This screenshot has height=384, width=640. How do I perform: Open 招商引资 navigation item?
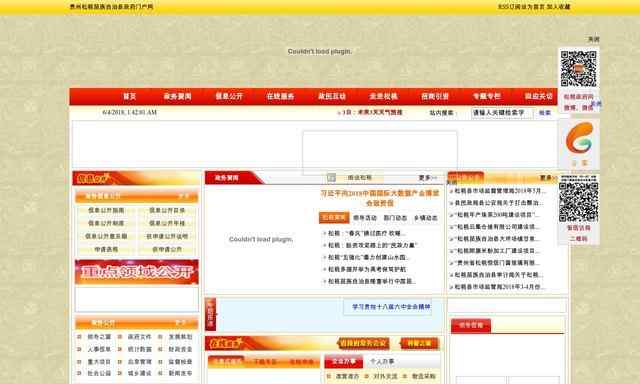(x=435, y=96)
